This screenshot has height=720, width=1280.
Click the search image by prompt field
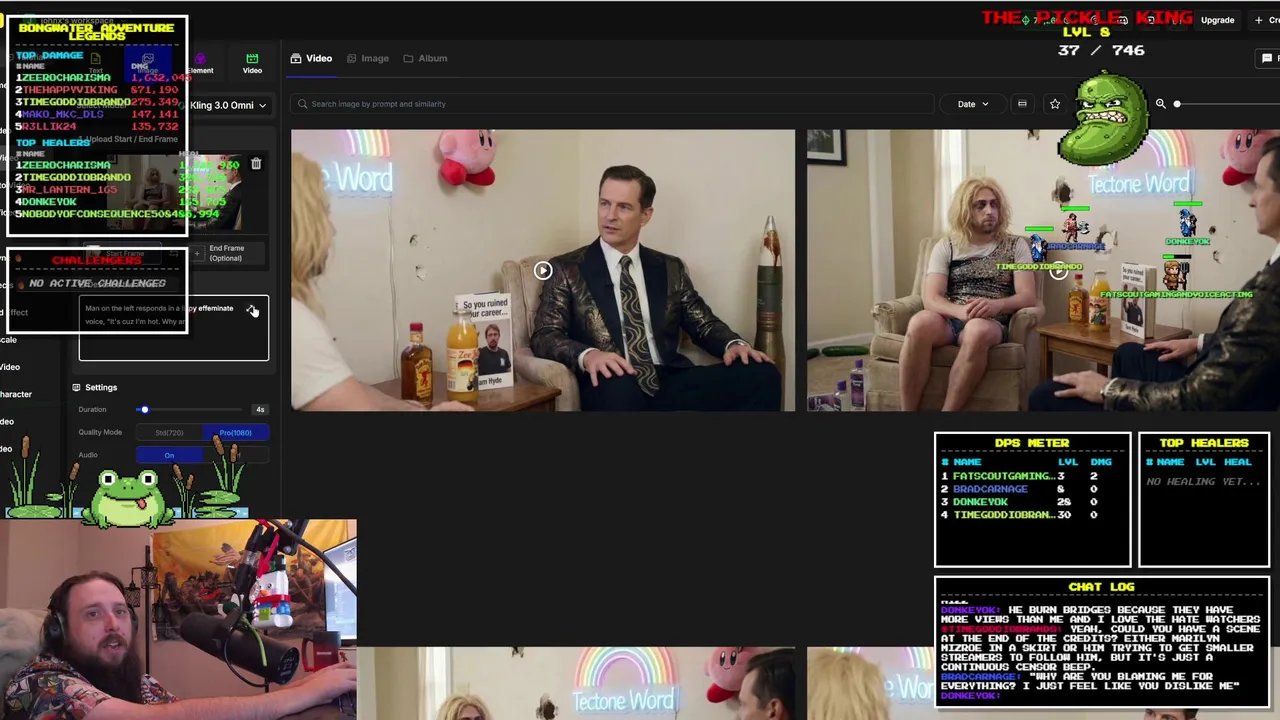tap(612, 104)
